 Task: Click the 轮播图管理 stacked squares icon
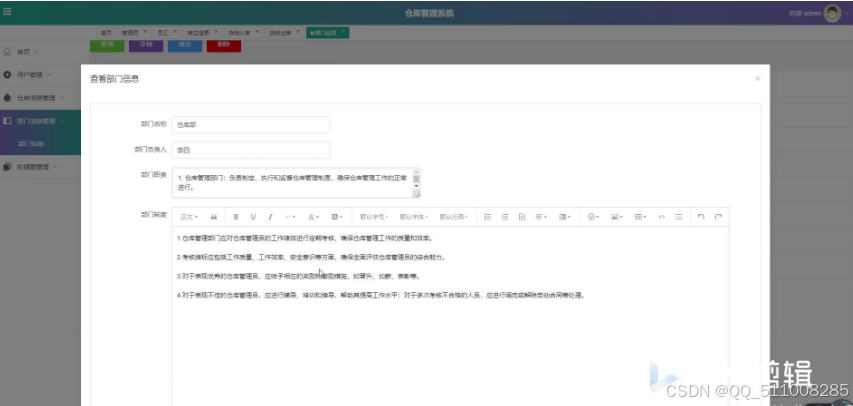pos(7,167)
